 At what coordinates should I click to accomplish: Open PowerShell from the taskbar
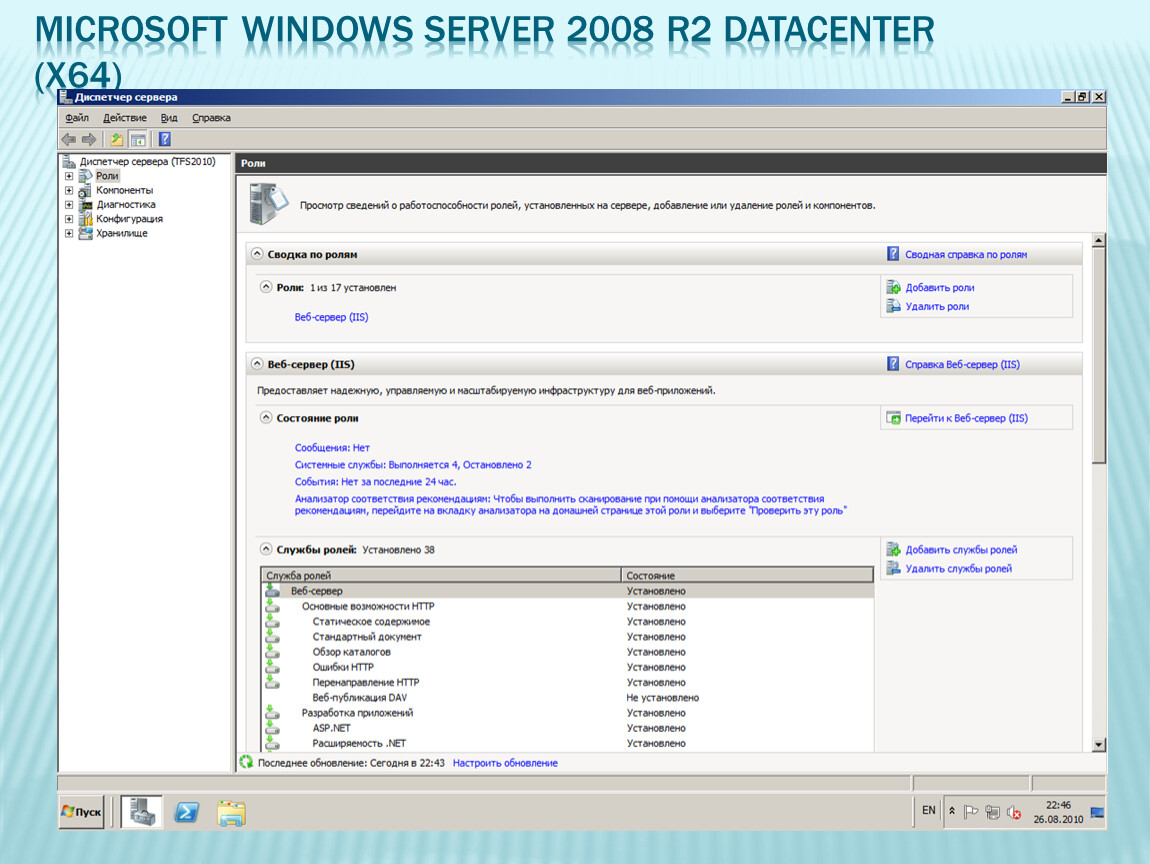click(x=186, y=812)
